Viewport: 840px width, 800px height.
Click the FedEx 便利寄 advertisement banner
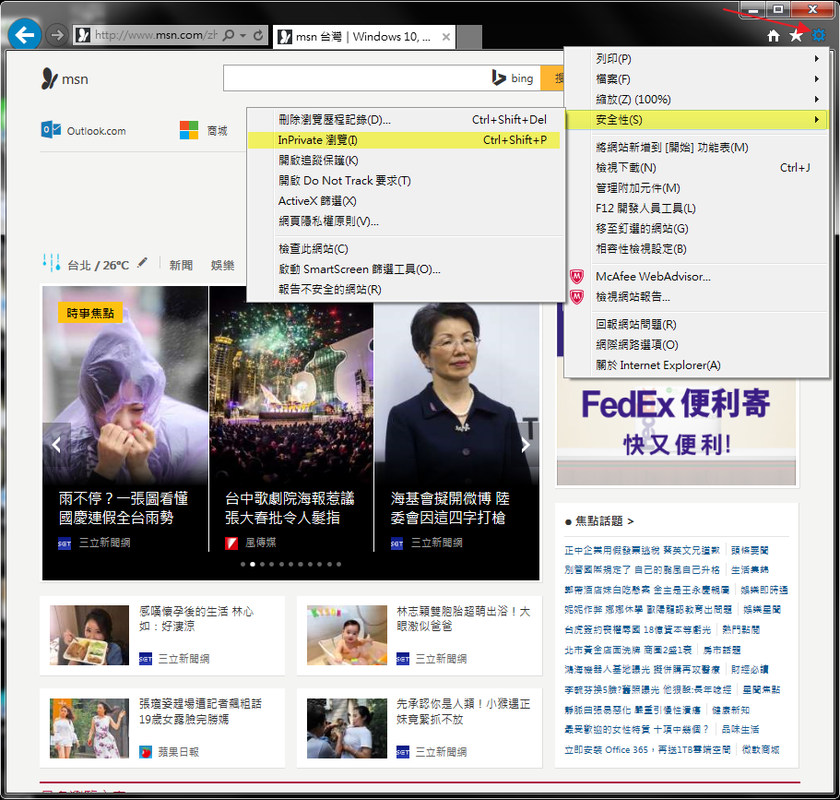676,423
